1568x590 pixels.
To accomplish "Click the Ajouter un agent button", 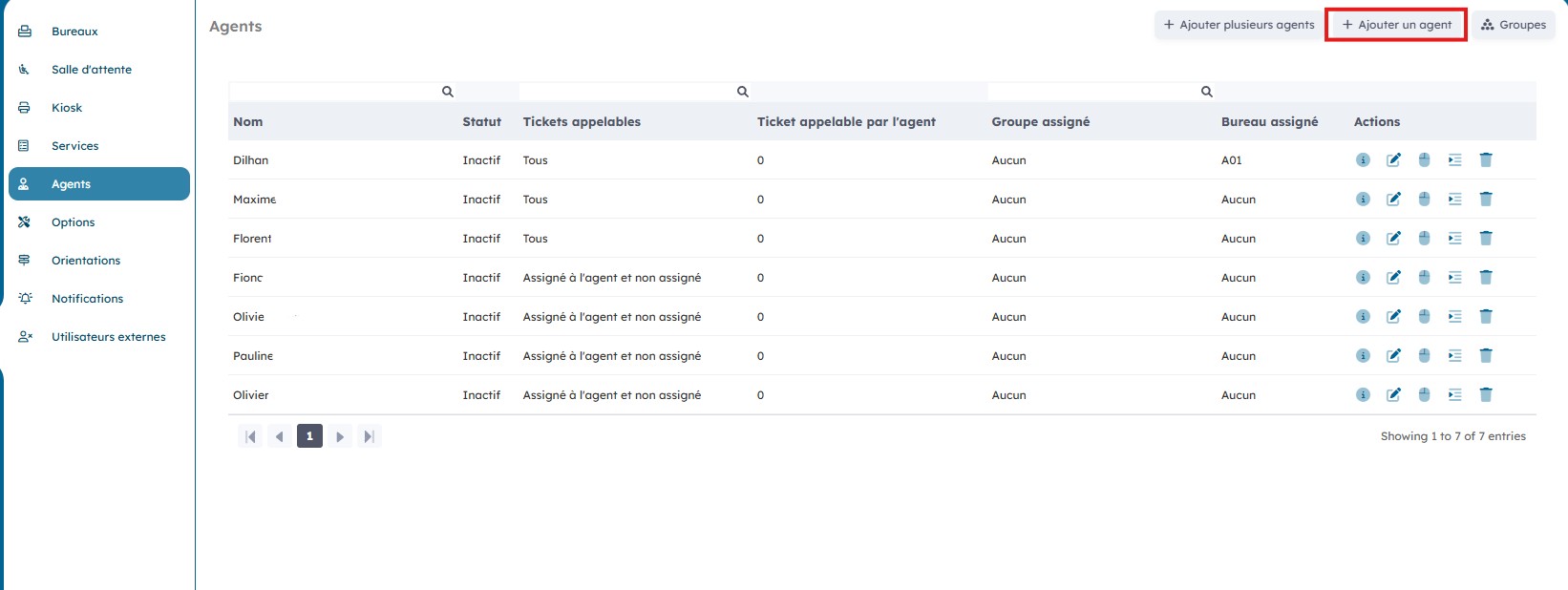I will coord(1396,25).
